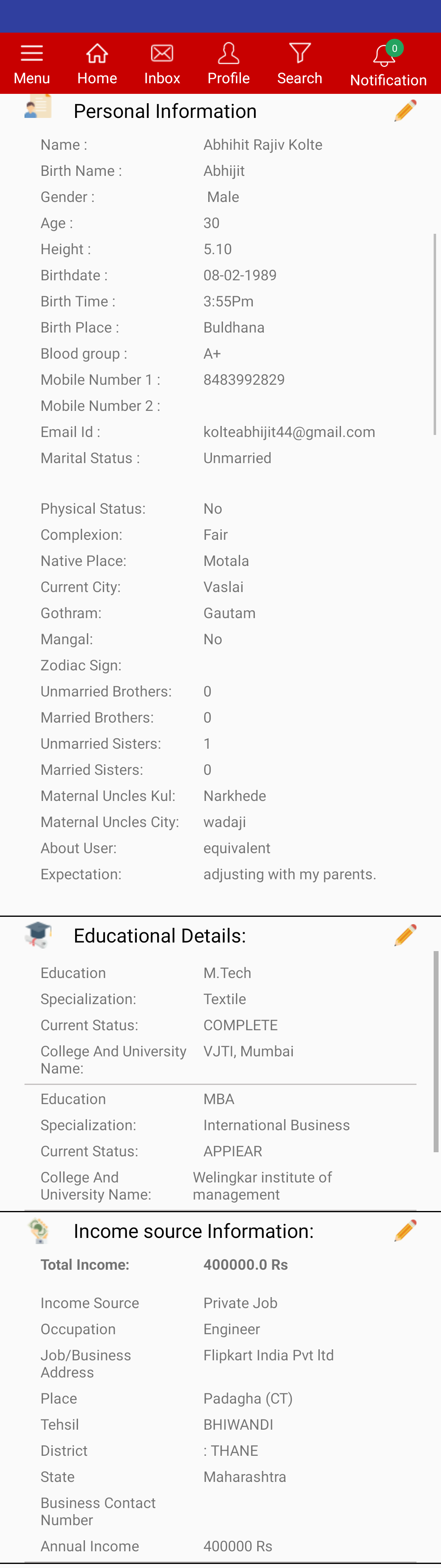Open the Notification bell icon

click(x=384, y=56)
